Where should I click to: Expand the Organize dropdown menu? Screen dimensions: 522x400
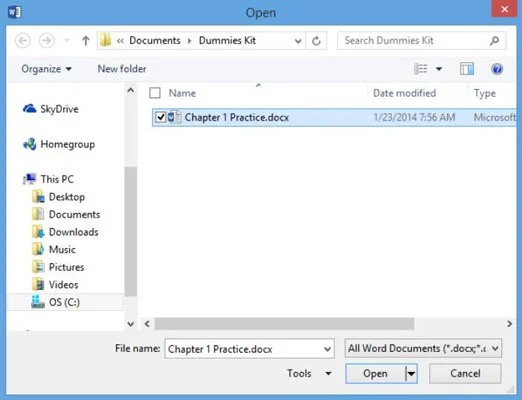click(x=46, y=69)
